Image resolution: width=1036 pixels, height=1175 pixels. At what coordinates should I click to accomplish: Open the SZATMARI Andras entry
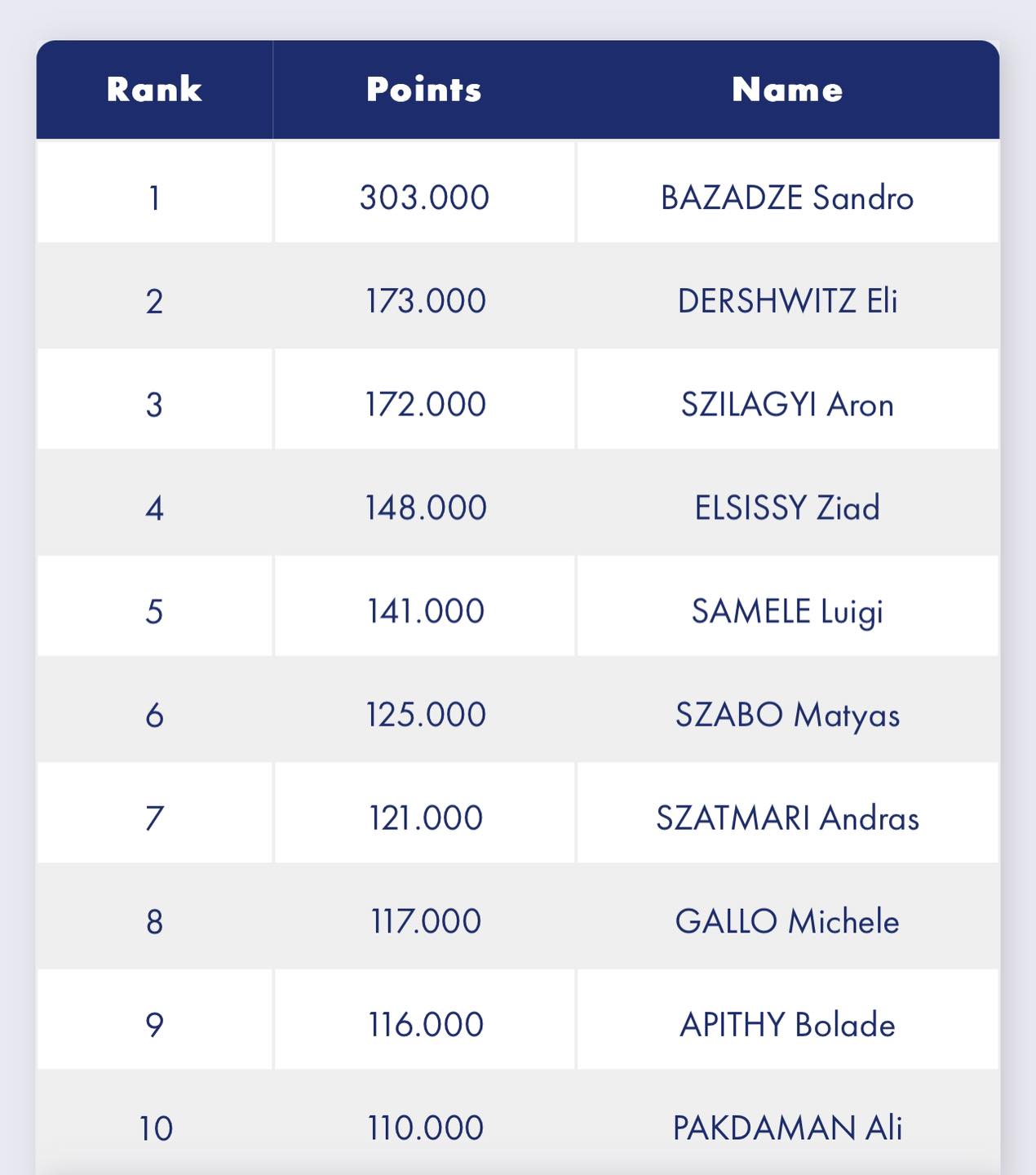(787, 818)
